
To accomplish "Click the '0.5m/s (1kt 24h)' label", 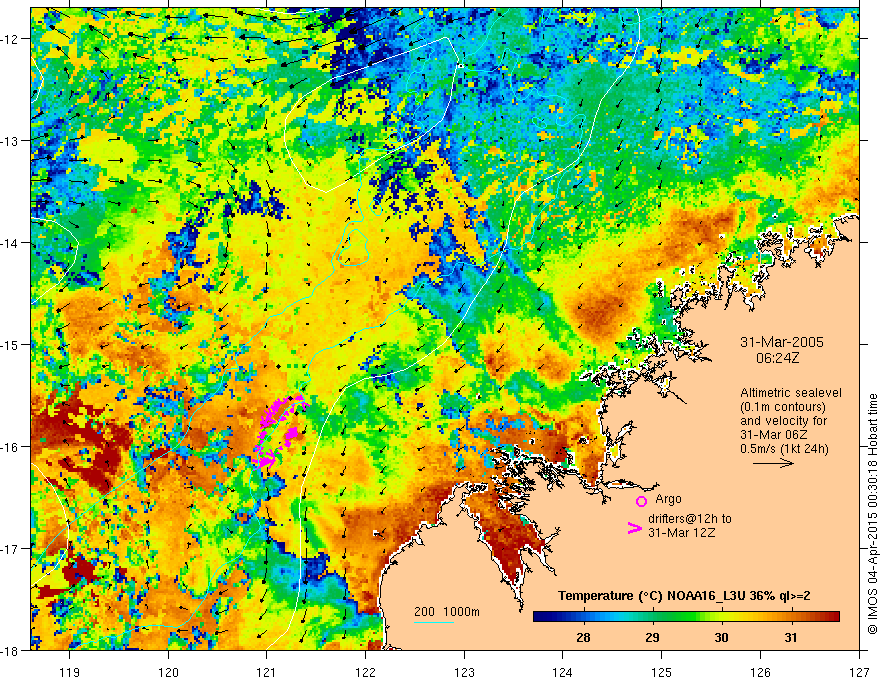I will point(784,449).
